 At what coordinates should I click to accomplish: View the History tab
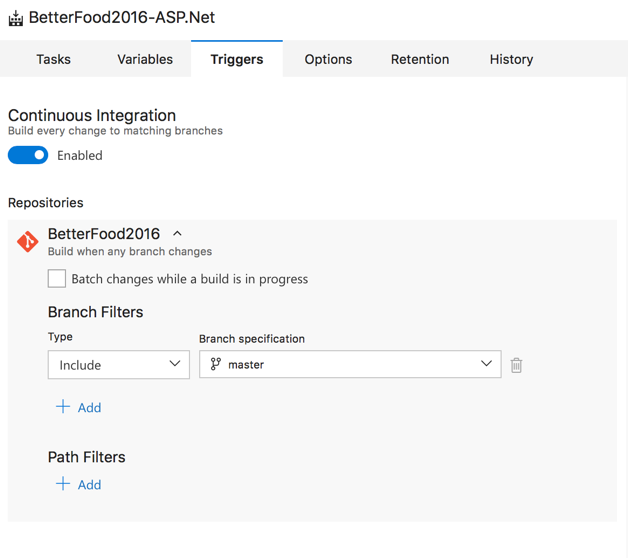[511, 59]
